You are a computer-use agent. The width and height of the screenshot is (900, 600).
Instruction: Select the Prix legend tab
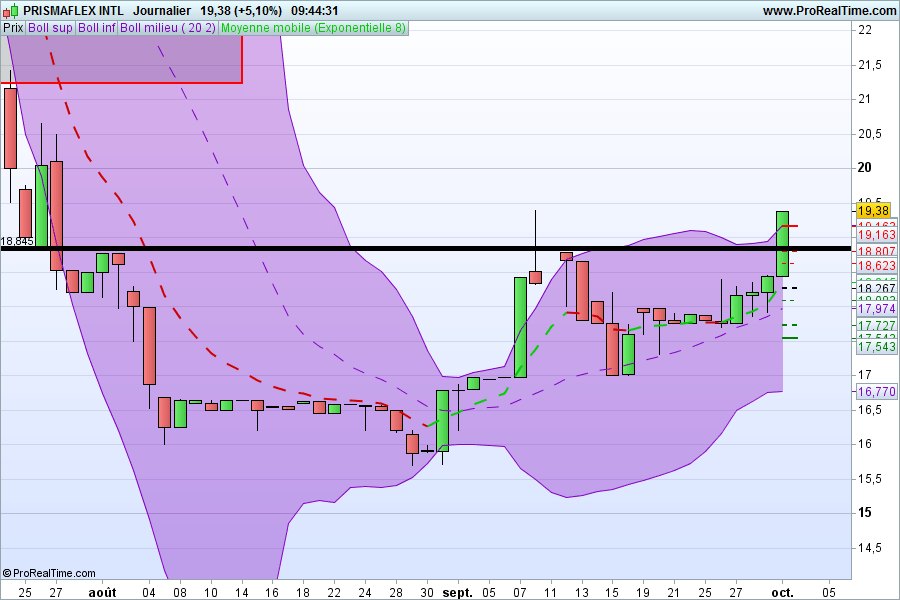[x=13, y=28]
